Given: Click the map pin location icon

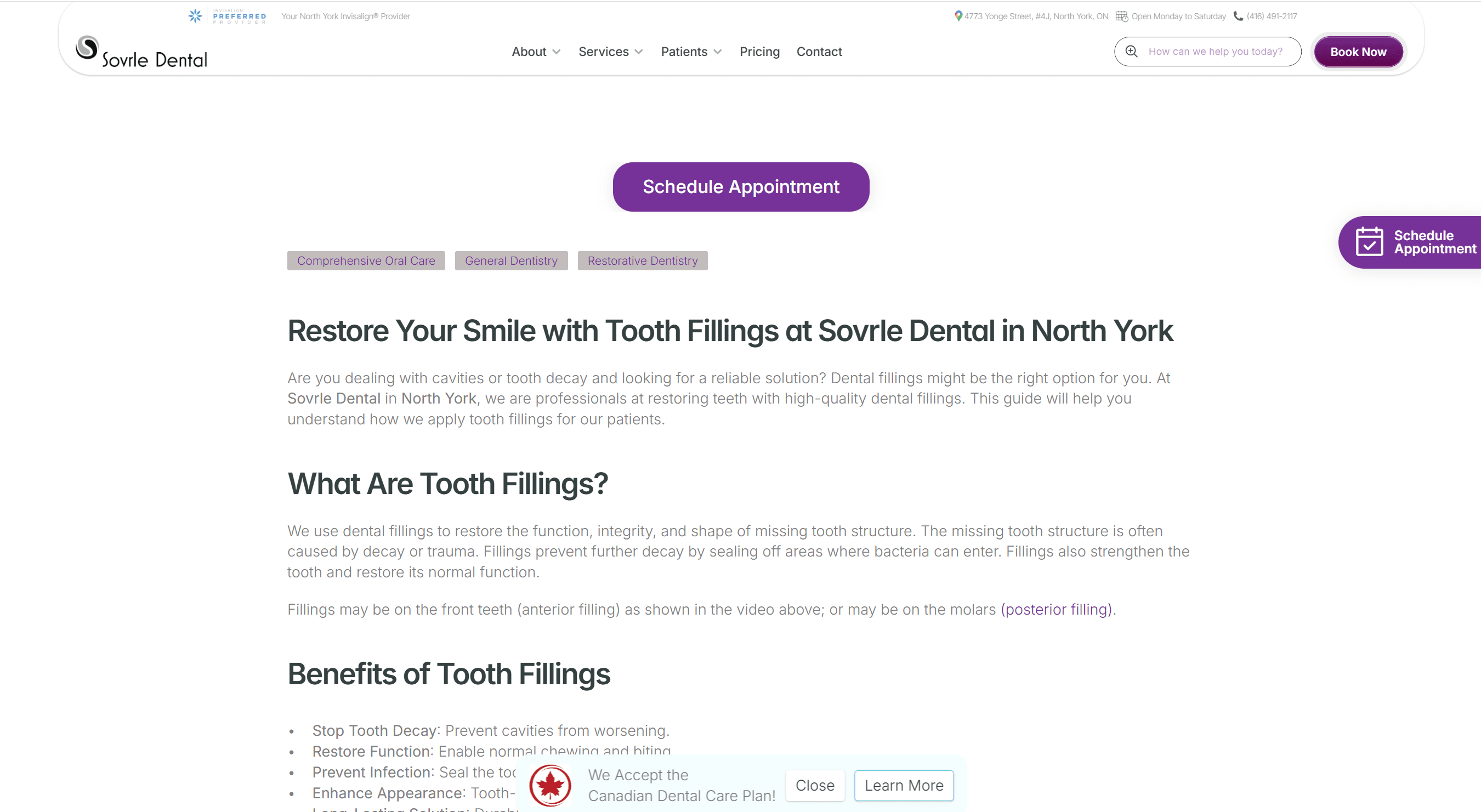Looking at the screenshot, I should tap(958, 15).
